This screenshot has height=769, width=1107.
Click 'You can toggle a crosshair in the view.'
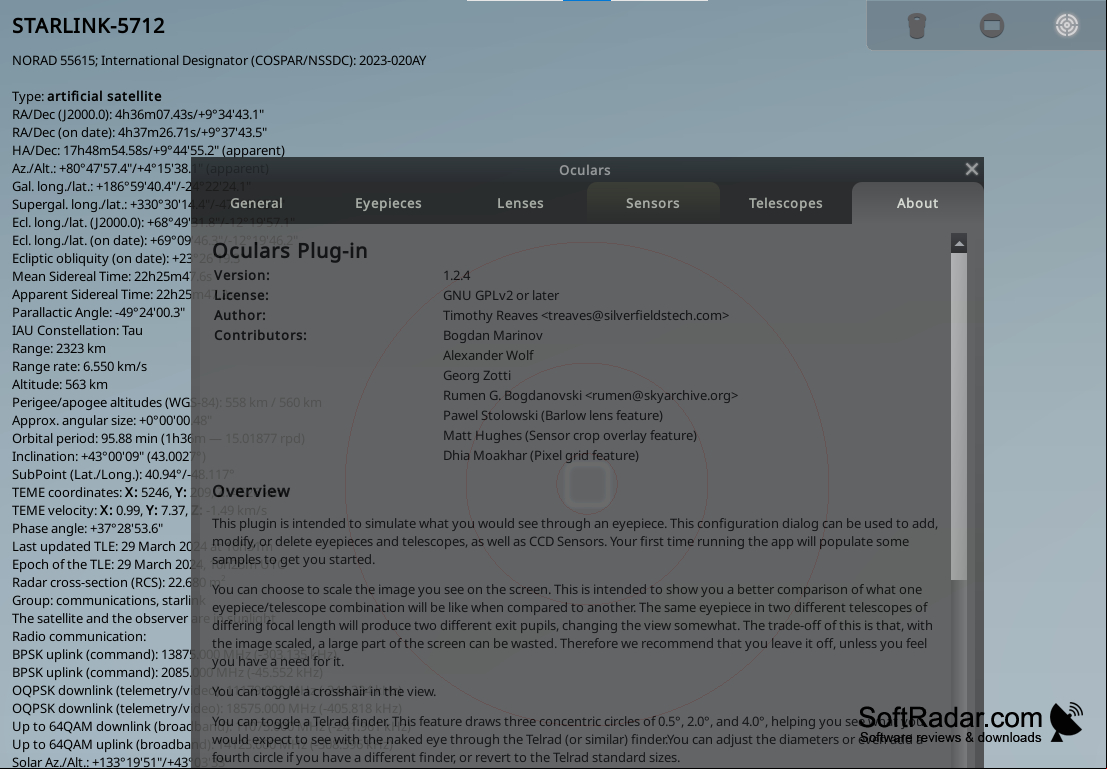324,691
